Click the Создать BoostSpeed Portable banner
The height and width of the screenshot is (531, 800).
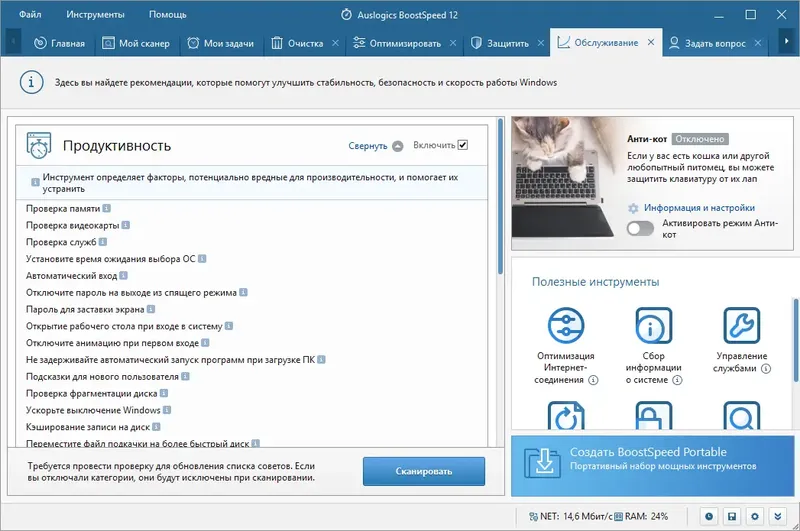click(653, 465)
